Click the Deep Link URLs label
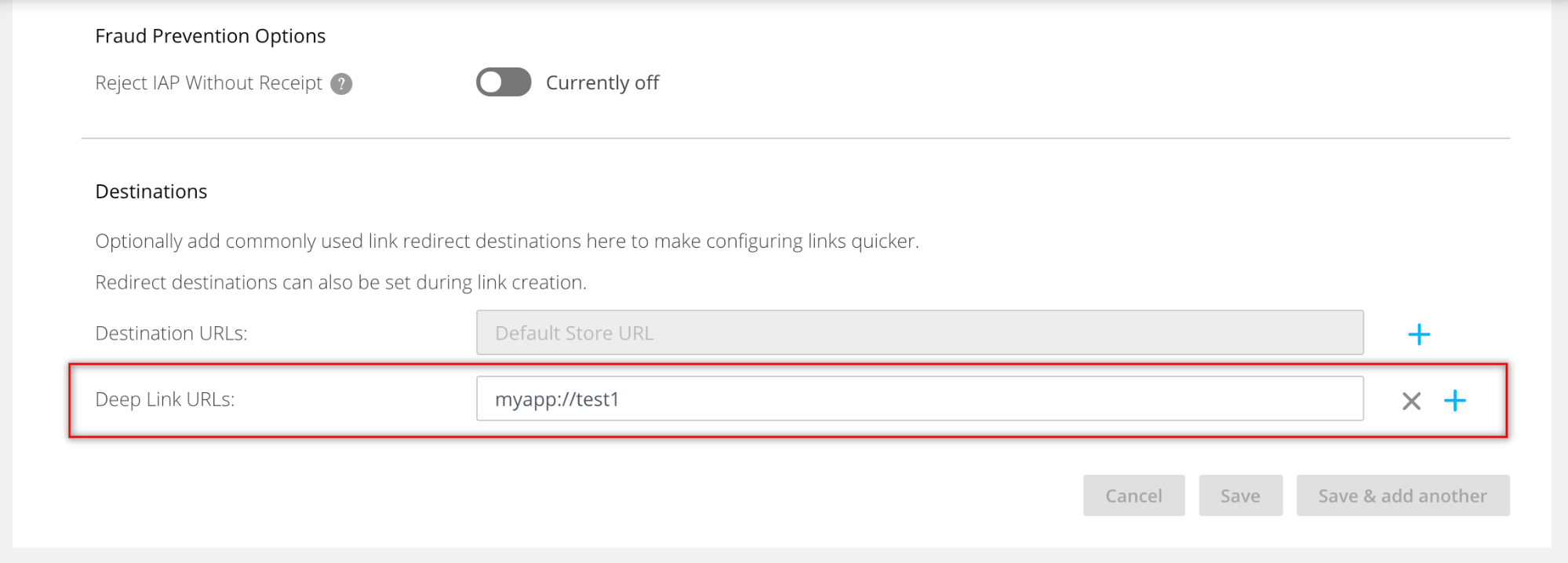Screen dimensions: 1568x563 tap(165, 399)
